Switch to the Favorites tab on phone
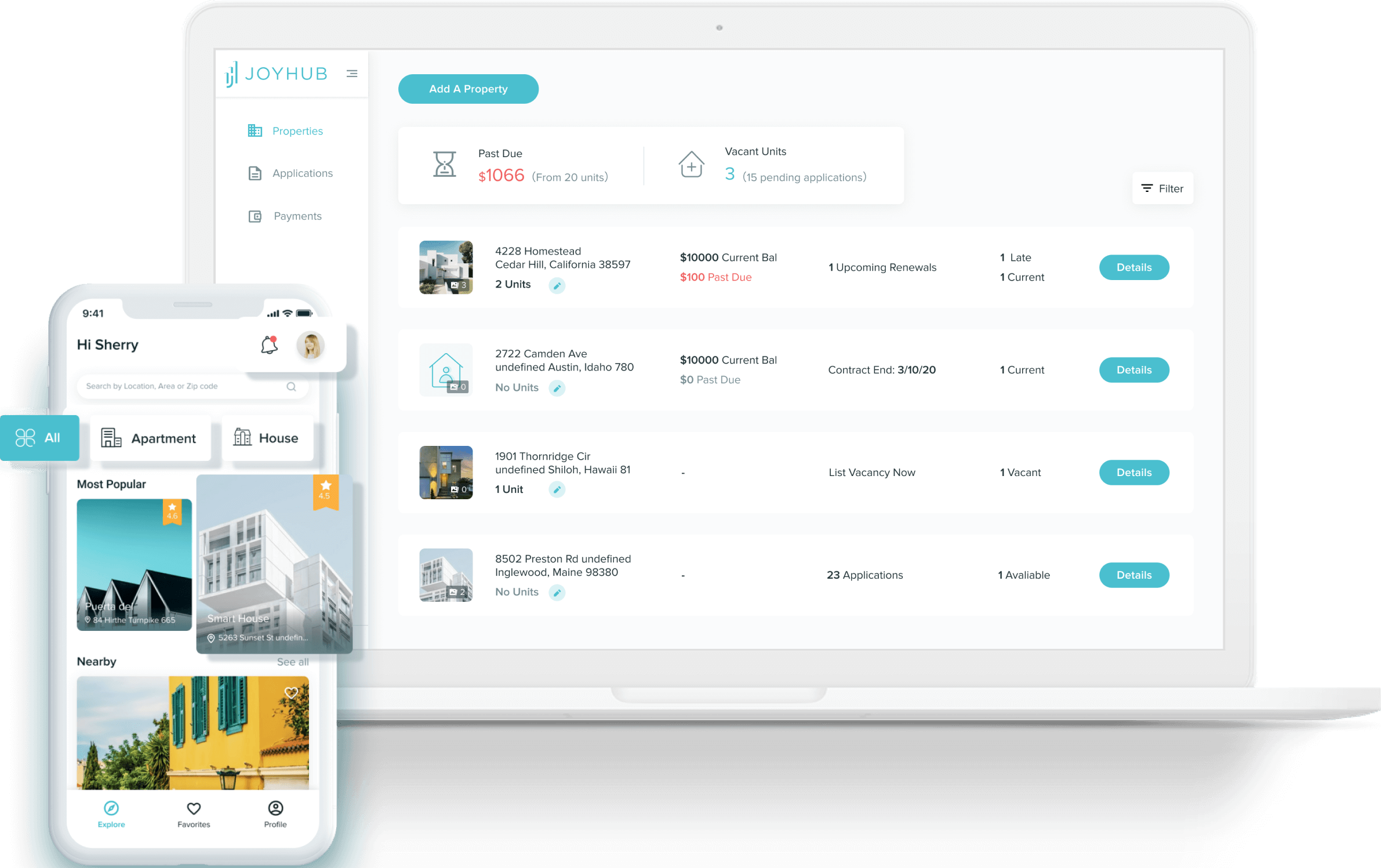The height and width of the screenshot is (868, 1381). pos(194,814)
